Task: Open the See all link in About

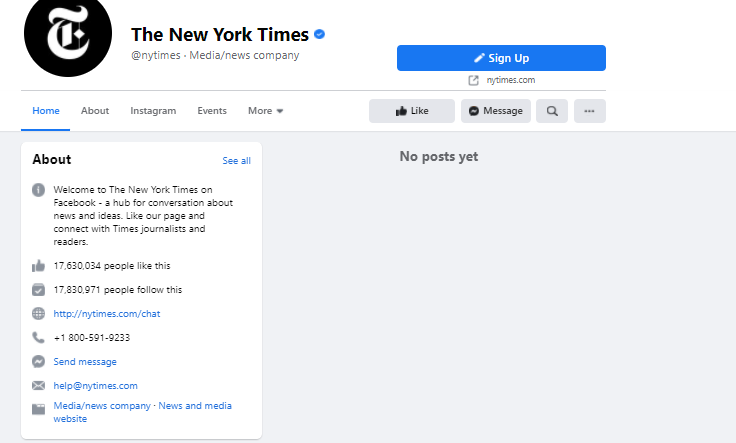Action: click(x=237, y=160)
